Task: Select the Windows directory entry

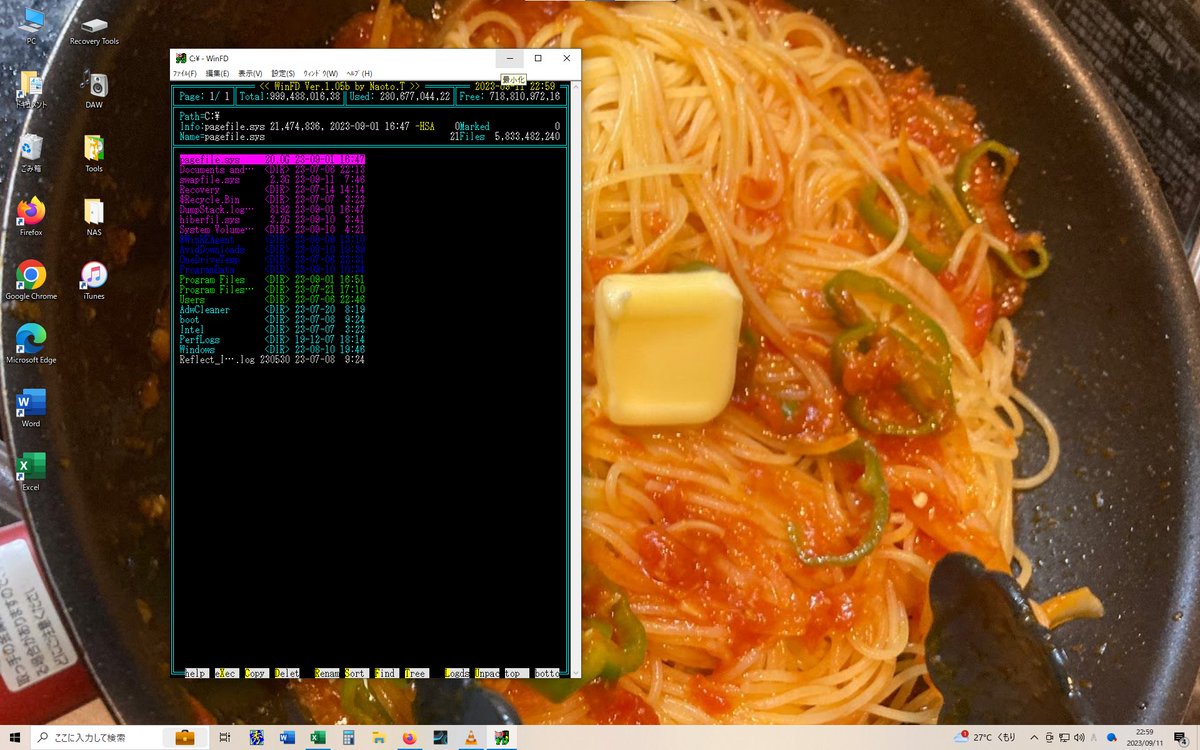Action: 272,350
